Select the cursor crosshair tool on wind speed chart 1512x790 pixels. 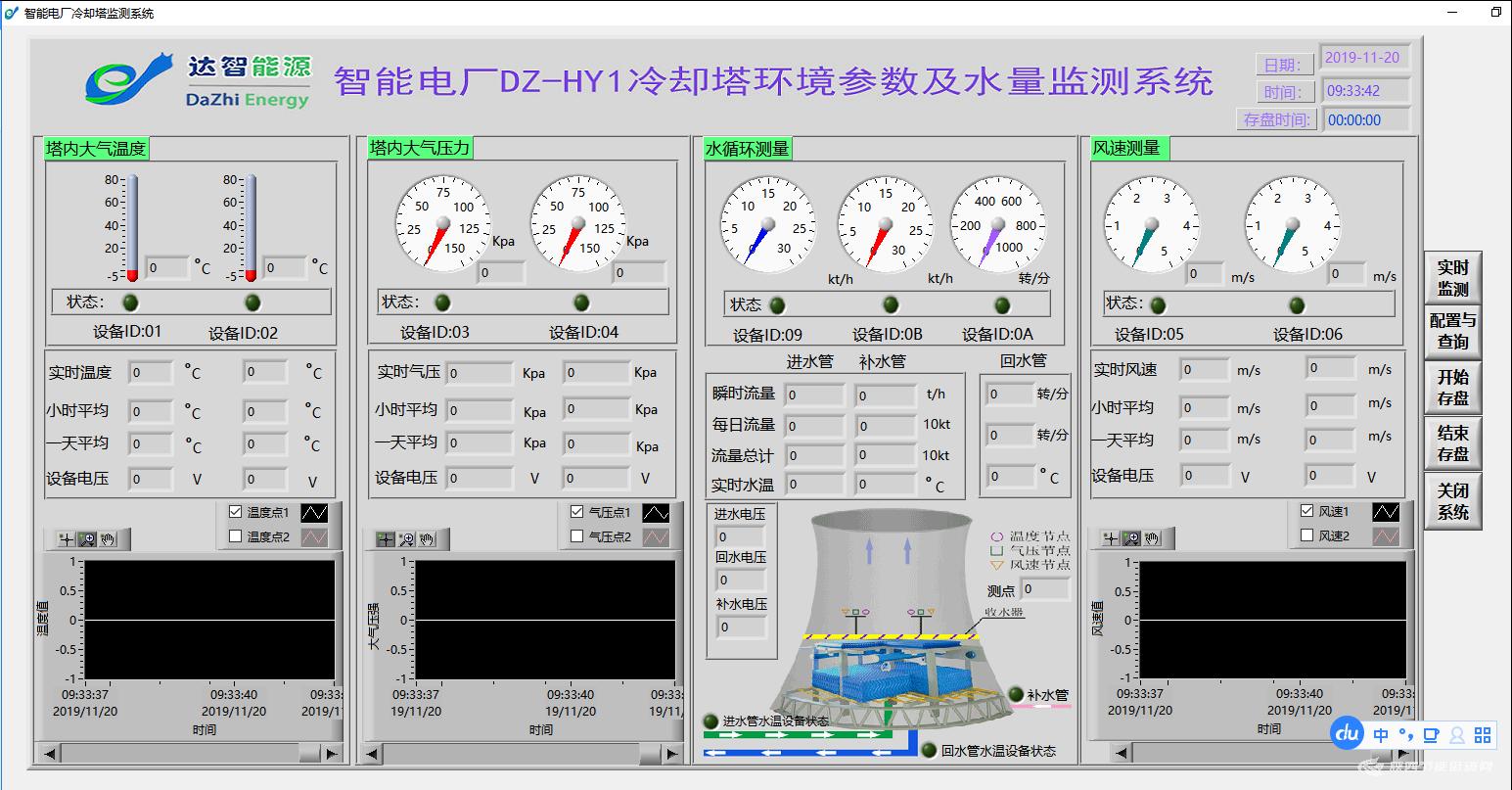[1110, 538]
